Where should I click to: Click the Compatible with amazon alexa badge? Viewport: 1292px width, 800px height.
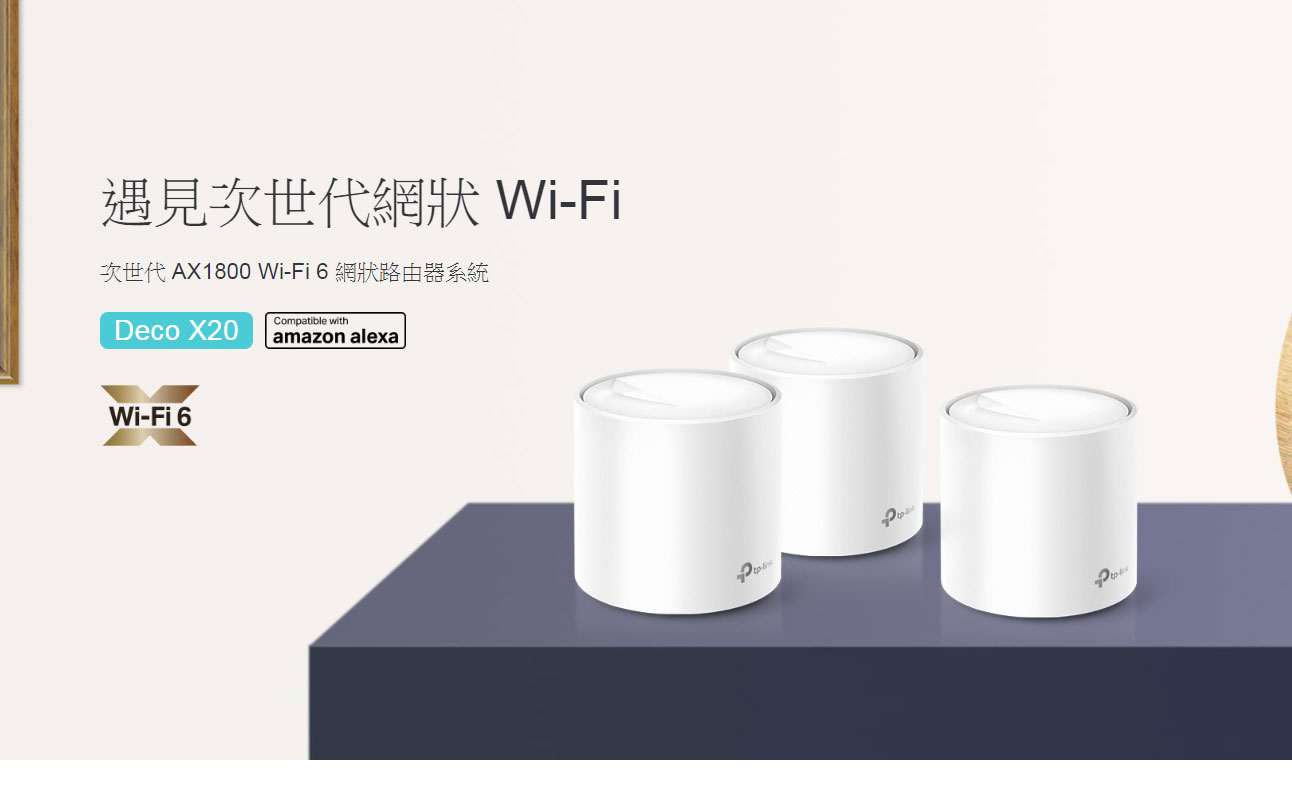coord(335,330)
